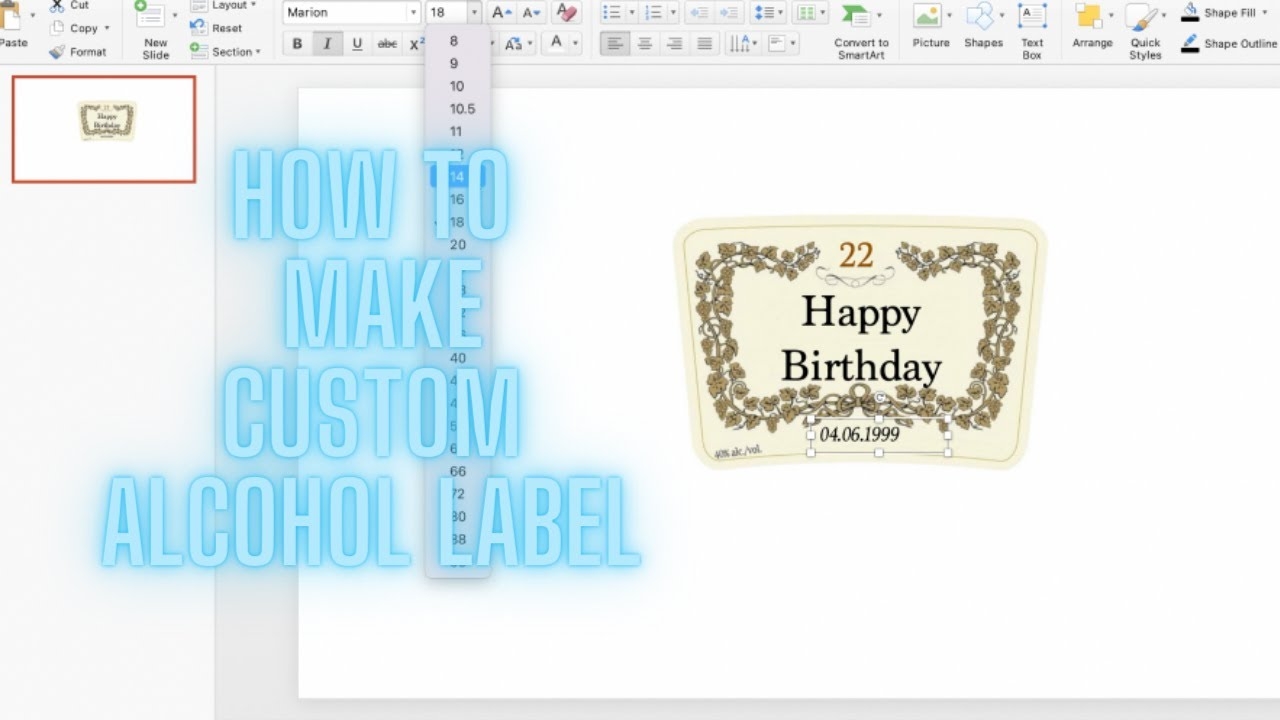Toggle Bold formatting
Viewport: 1280px width, 720px height.
pyautogui.click(x=297, y=44)
